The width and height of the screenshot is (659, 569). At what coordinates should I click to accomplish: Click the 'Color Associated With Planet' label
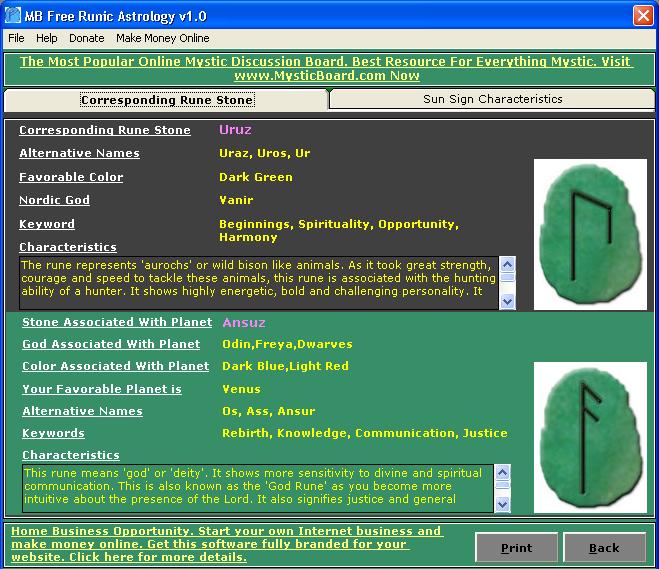(116, 366)
